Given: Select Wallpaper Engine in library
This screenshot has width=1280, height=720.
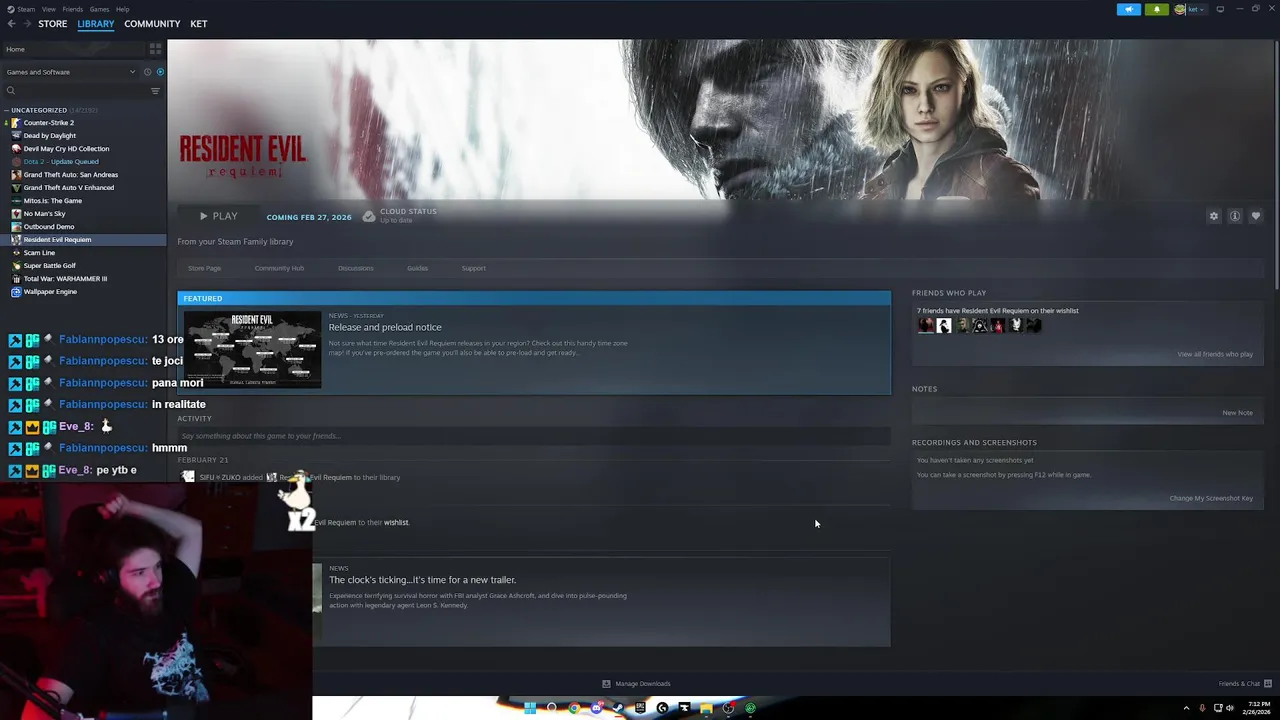Looking at the screenshot, I should point(50,291).
